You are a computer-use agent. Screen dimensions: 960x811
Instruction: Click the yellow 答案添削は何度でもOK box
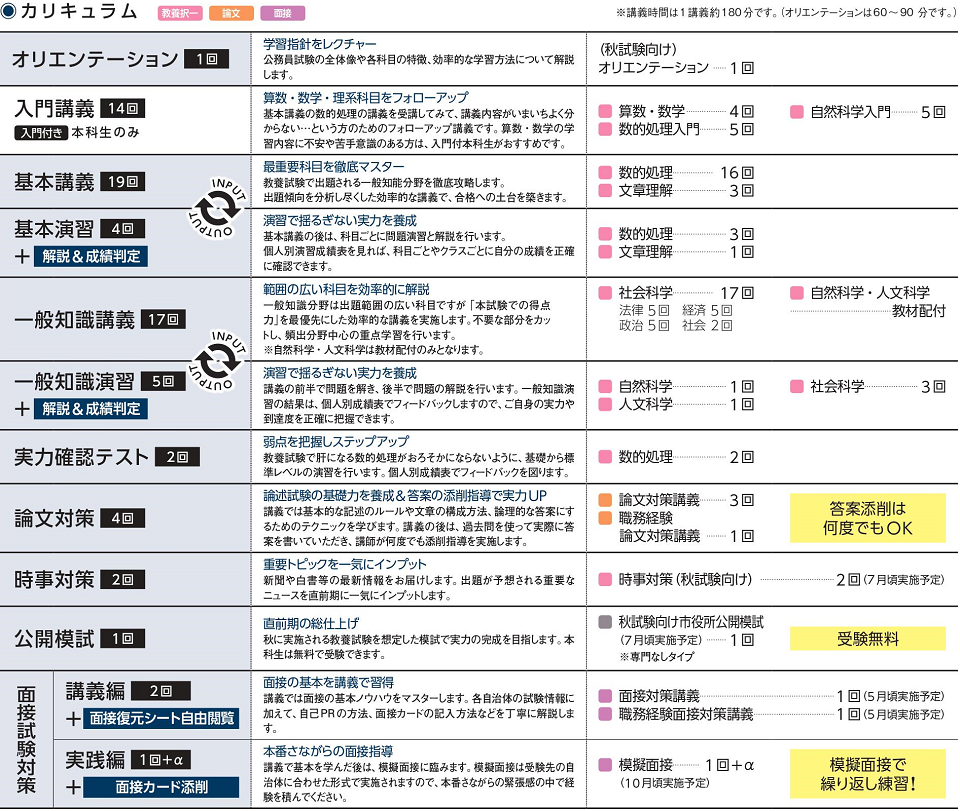867,517
